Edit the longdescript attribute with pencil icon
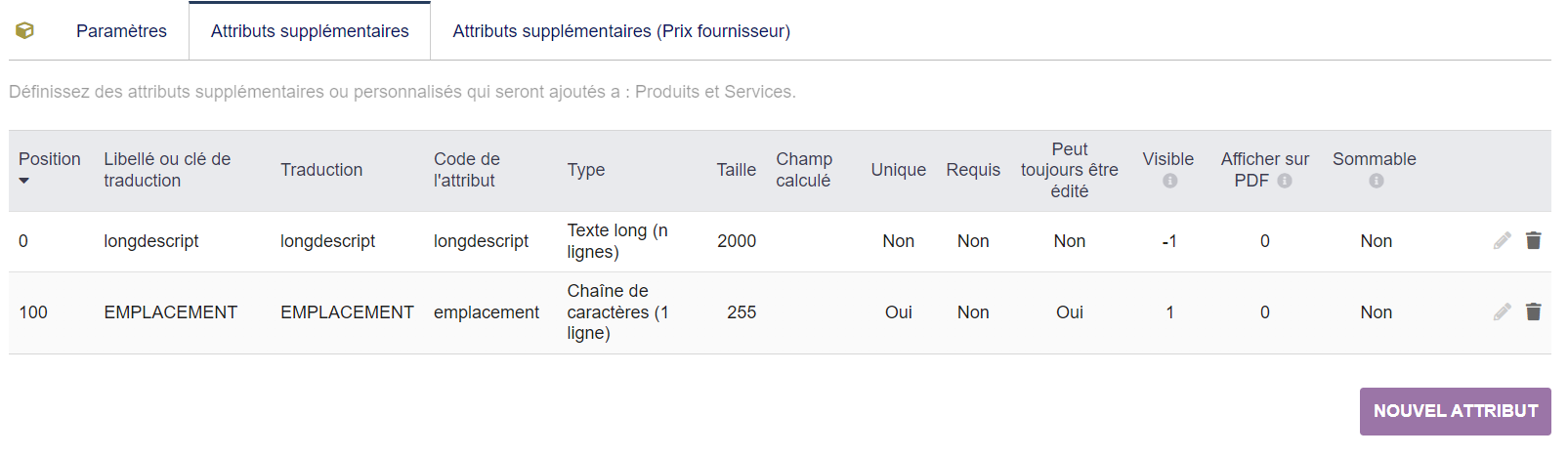This screenshot has height=456, width=1568. [1503, 240]
